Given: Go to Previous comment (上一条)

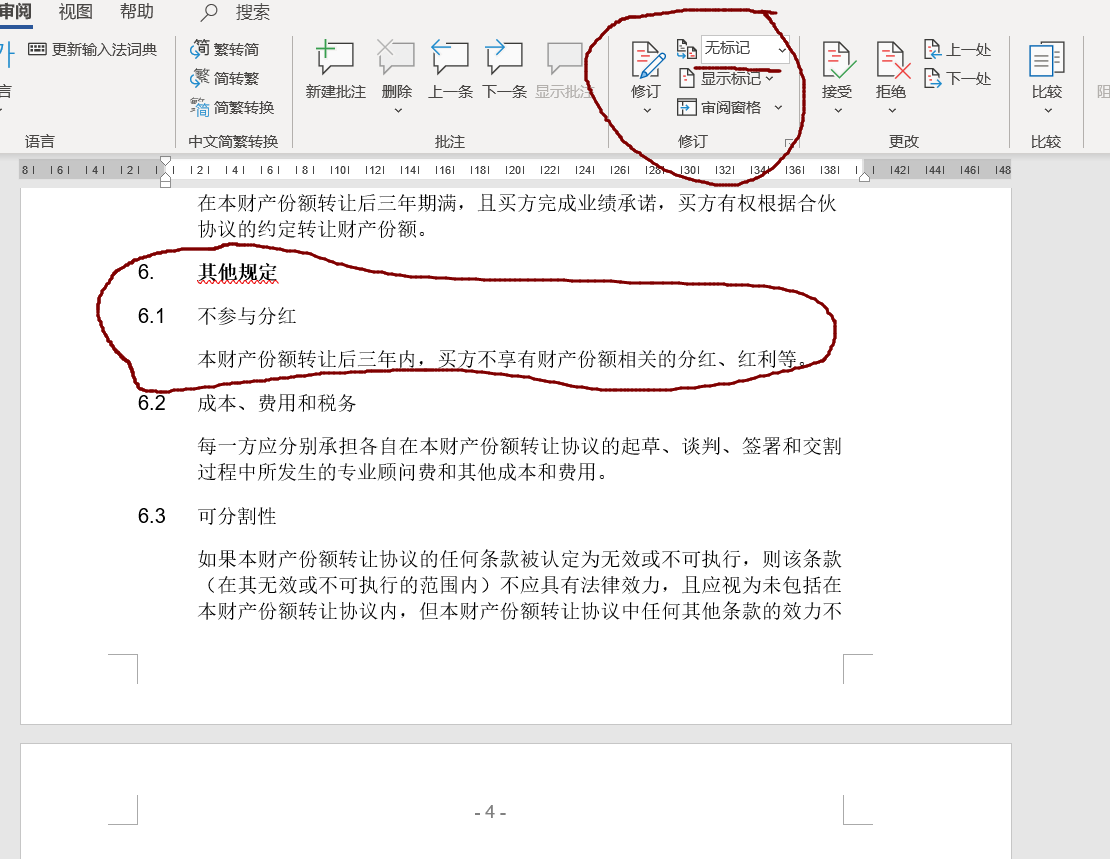Looking at the screenshot, I should pos(450,58).
